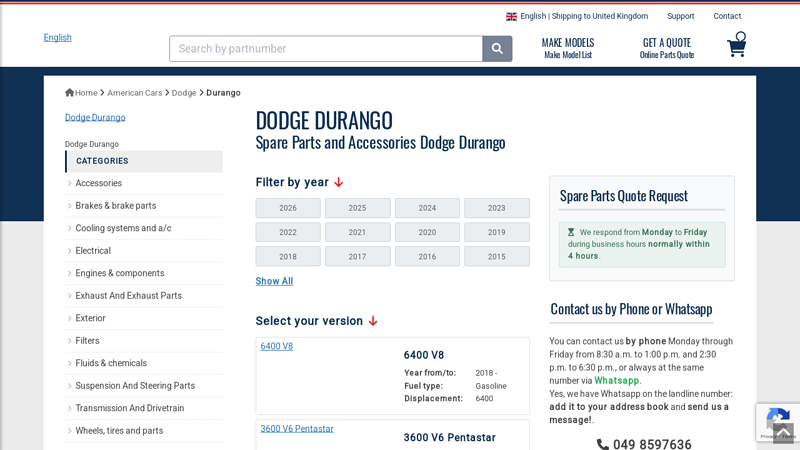Filter by year 2019
800x450 pixels.
(496, 232)
